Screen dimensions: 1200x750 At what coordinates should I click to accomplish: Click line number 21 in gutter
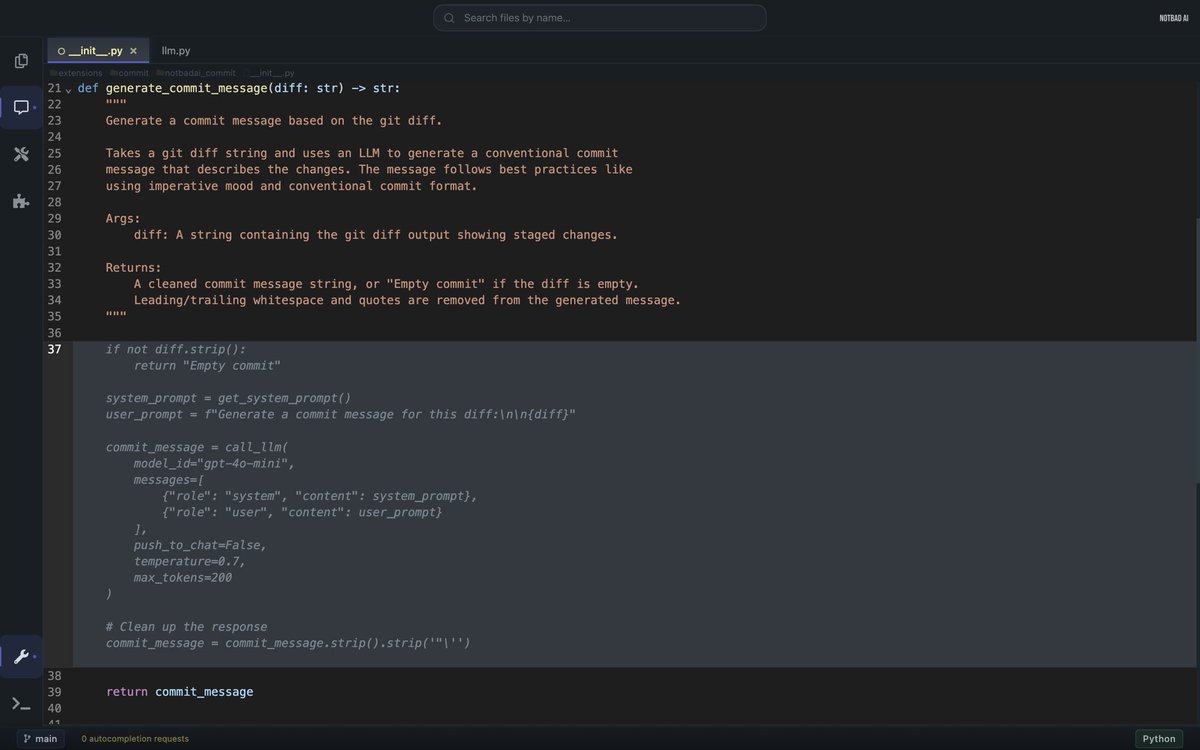click(x=54, y=88)
